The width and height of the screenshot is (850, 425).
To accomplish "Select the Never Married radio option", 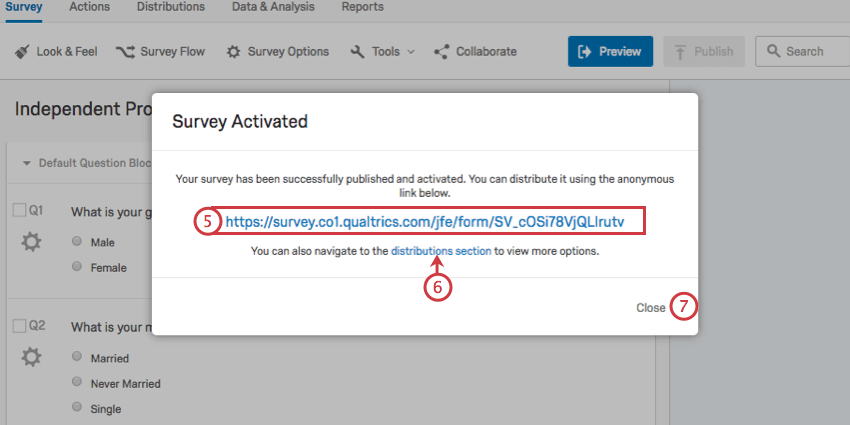I will (77, 382).
